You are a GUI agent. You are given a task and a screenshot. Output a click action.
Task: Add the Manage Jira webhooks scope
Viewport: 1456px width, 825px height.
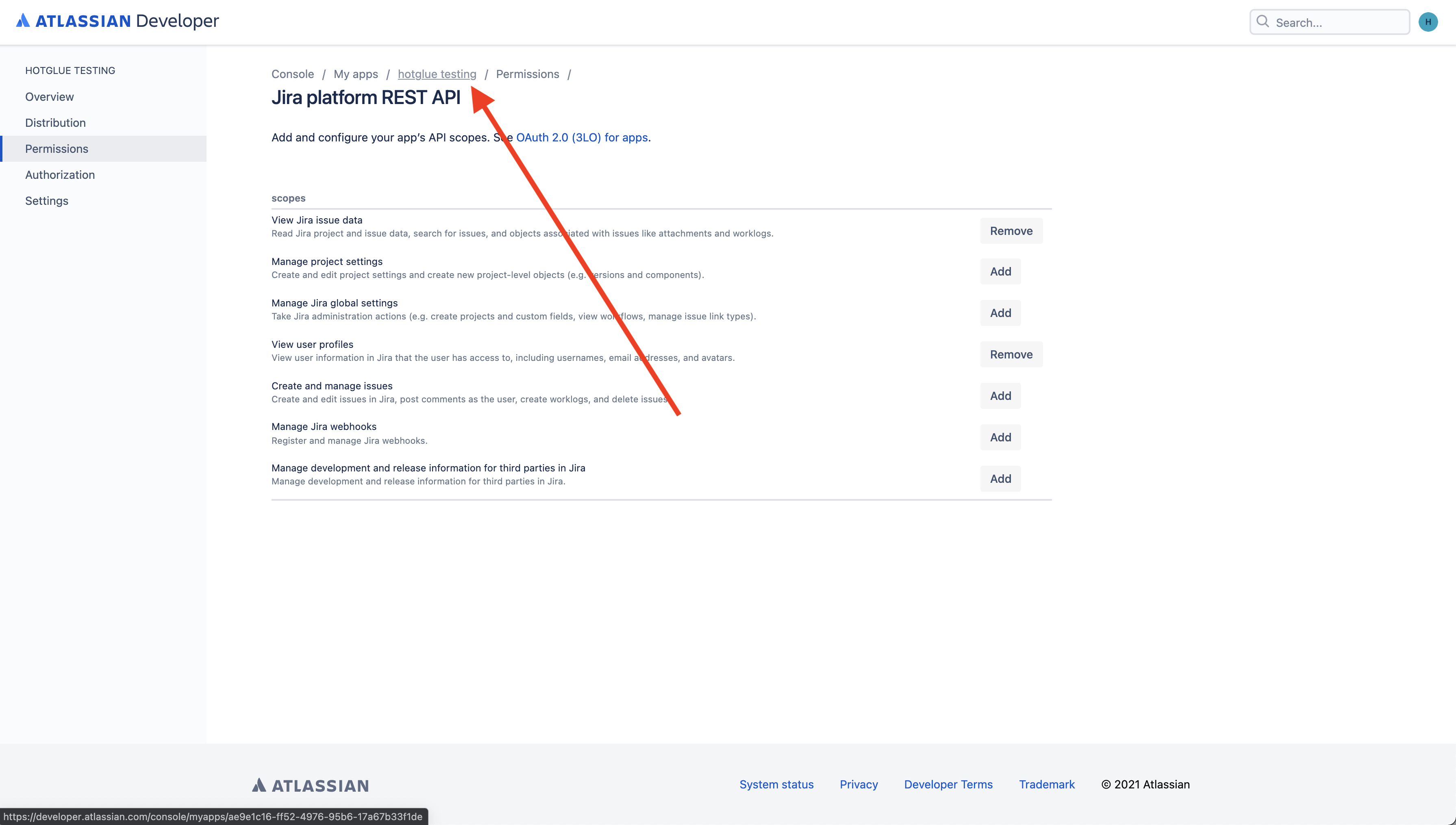(x=1000, y=437)
